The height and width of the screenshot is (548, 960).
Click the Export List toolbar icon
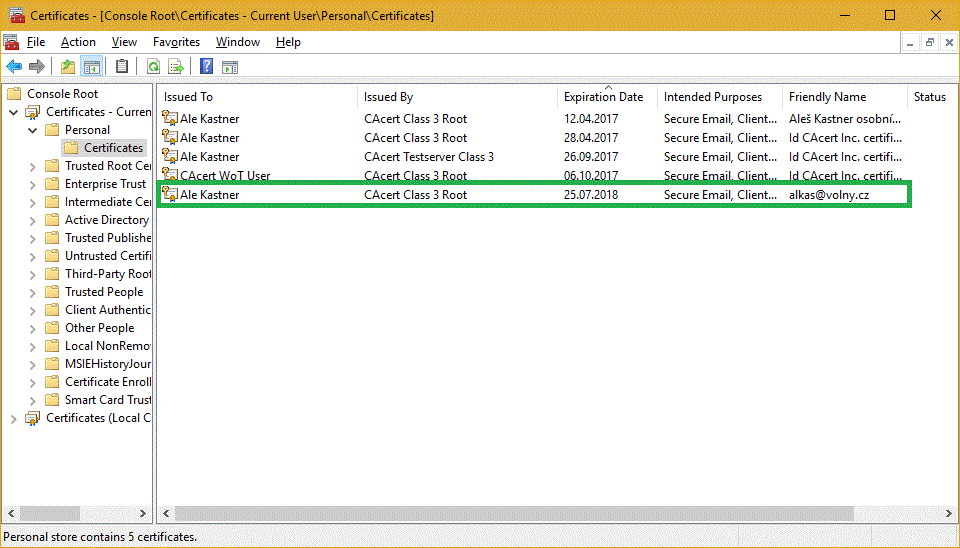(x=176, y=67)
